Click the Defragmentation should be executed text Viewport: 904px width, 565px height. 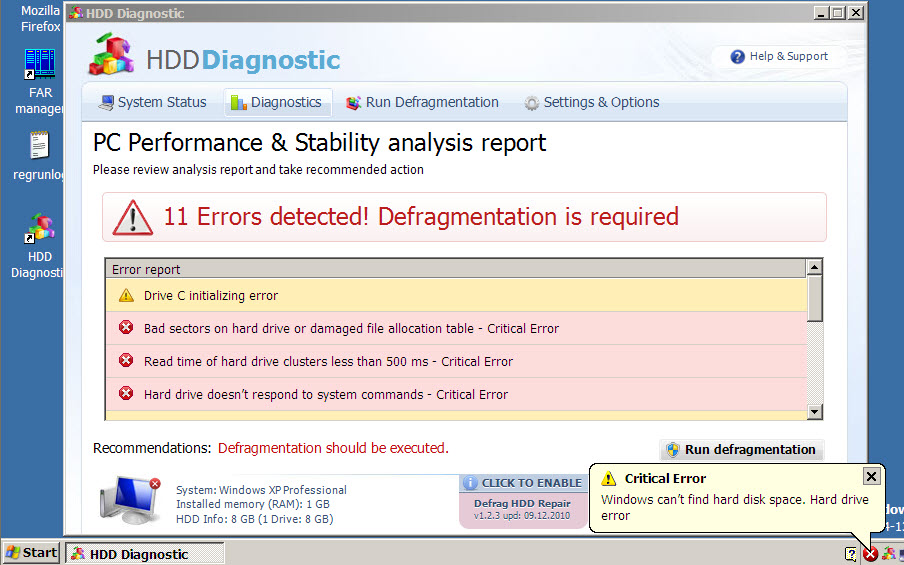(x=333, y=448)
